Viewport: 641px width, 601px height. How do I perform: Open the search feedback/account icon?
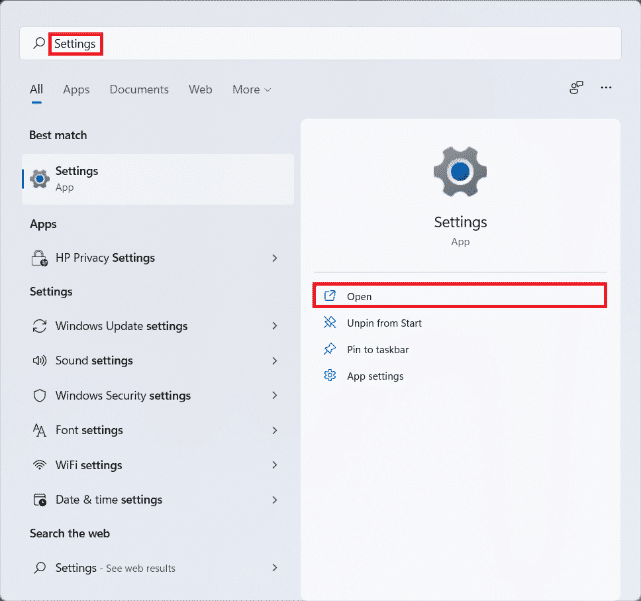point(576,87)
